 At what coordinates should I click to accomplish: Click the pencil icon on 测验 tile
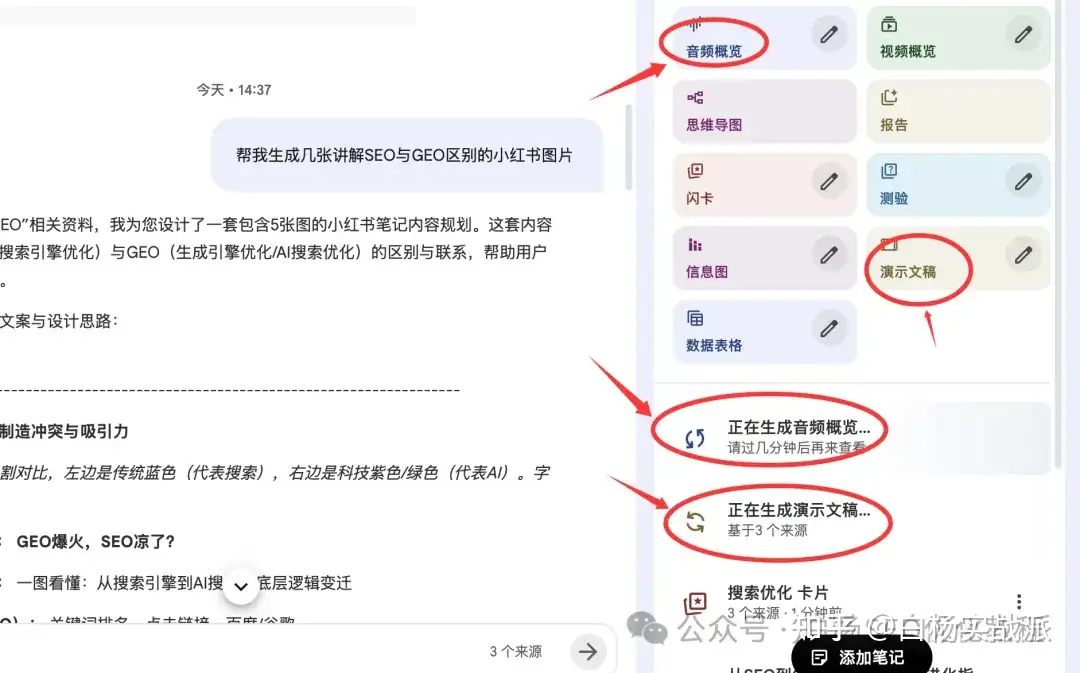point(1023,181)
